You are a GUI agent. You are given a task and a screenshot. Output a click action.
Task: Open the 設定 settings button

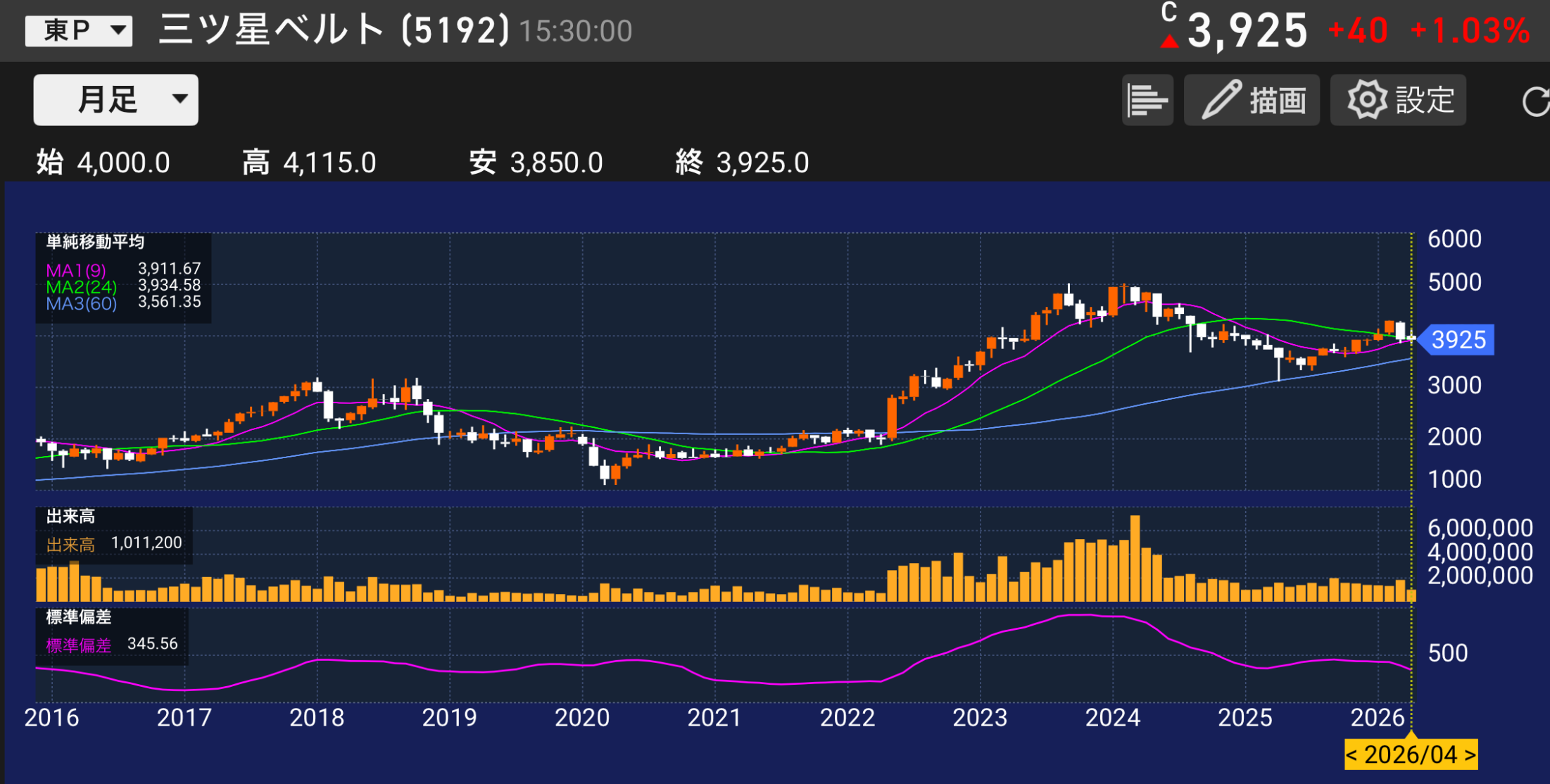point(1398,100)
